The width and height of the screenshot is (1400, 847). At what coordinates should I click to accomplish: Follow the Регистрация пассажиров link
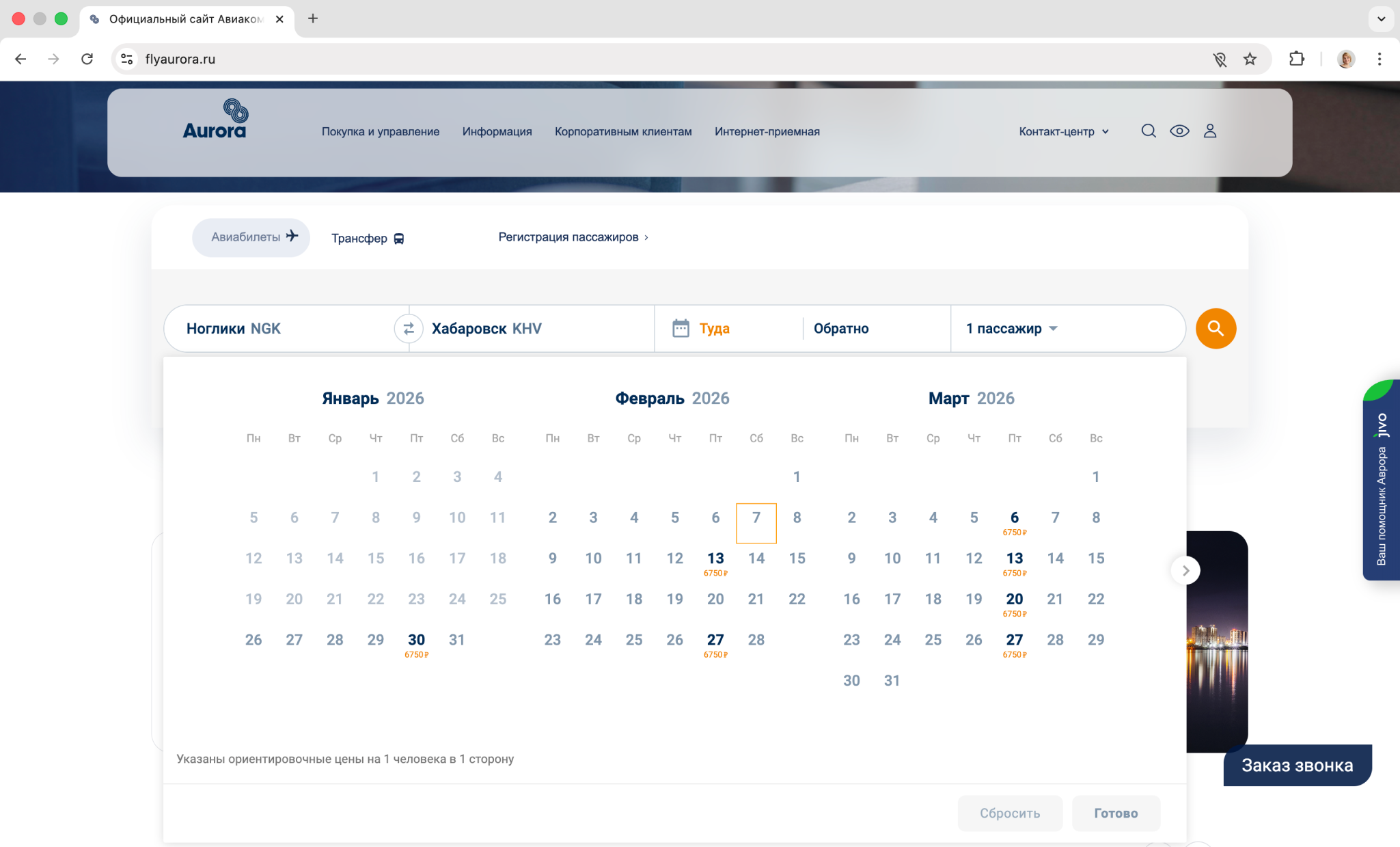573,237
